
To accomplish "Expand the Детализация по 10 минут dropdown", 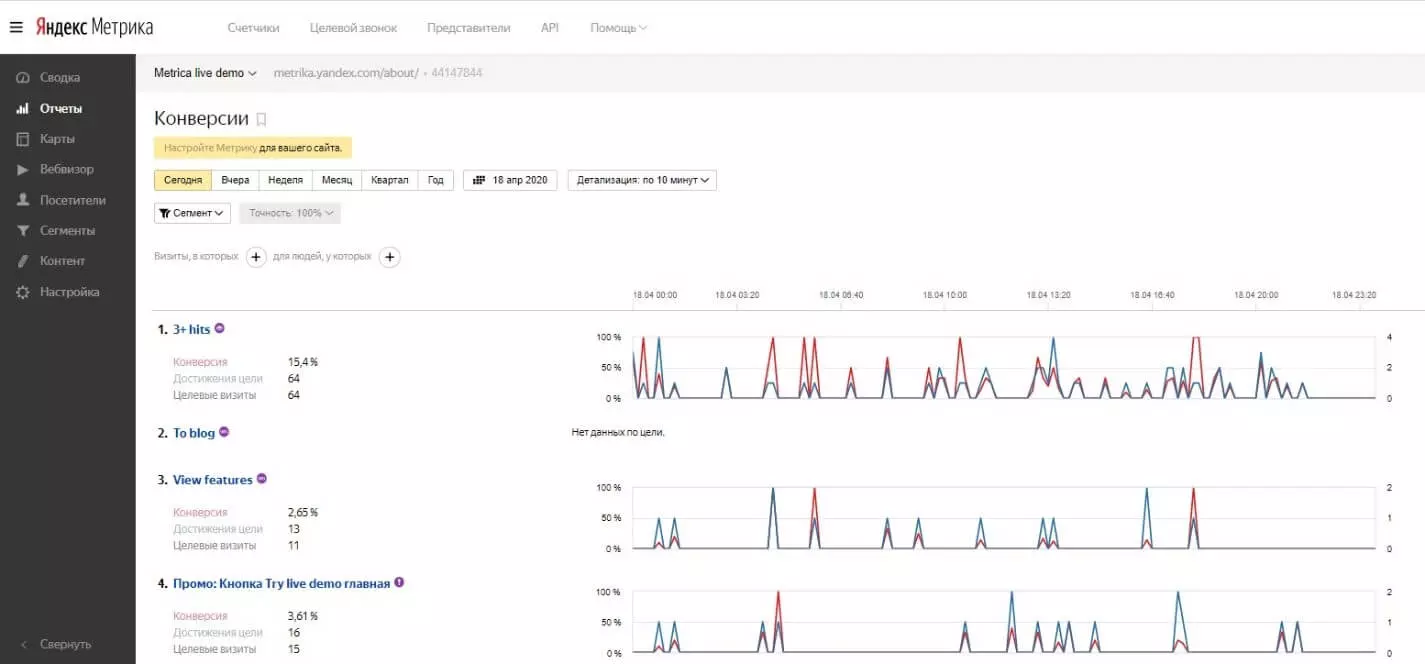I will (642, 180).
